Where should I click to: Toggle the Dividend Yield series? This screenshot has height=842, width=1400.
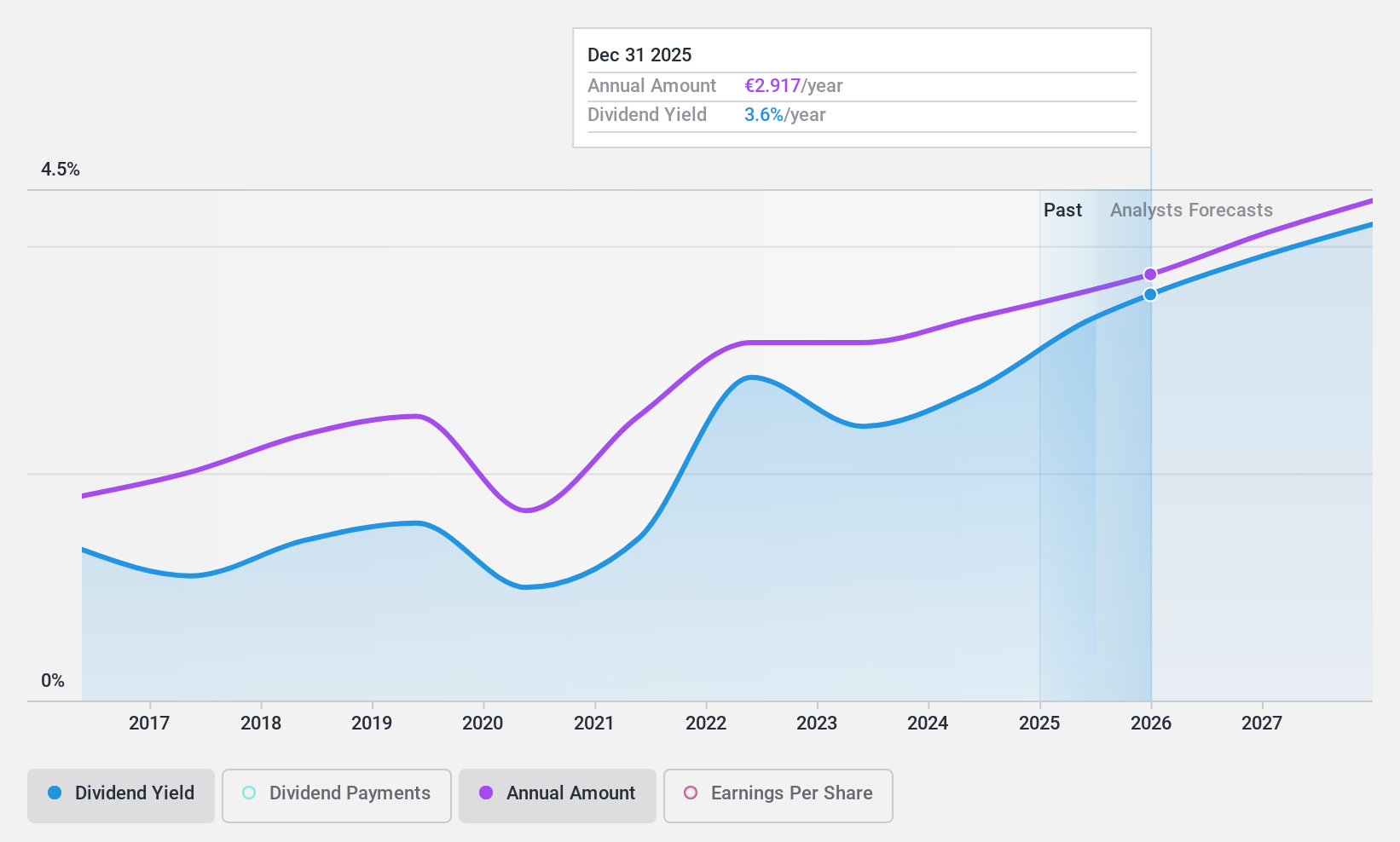120,795
